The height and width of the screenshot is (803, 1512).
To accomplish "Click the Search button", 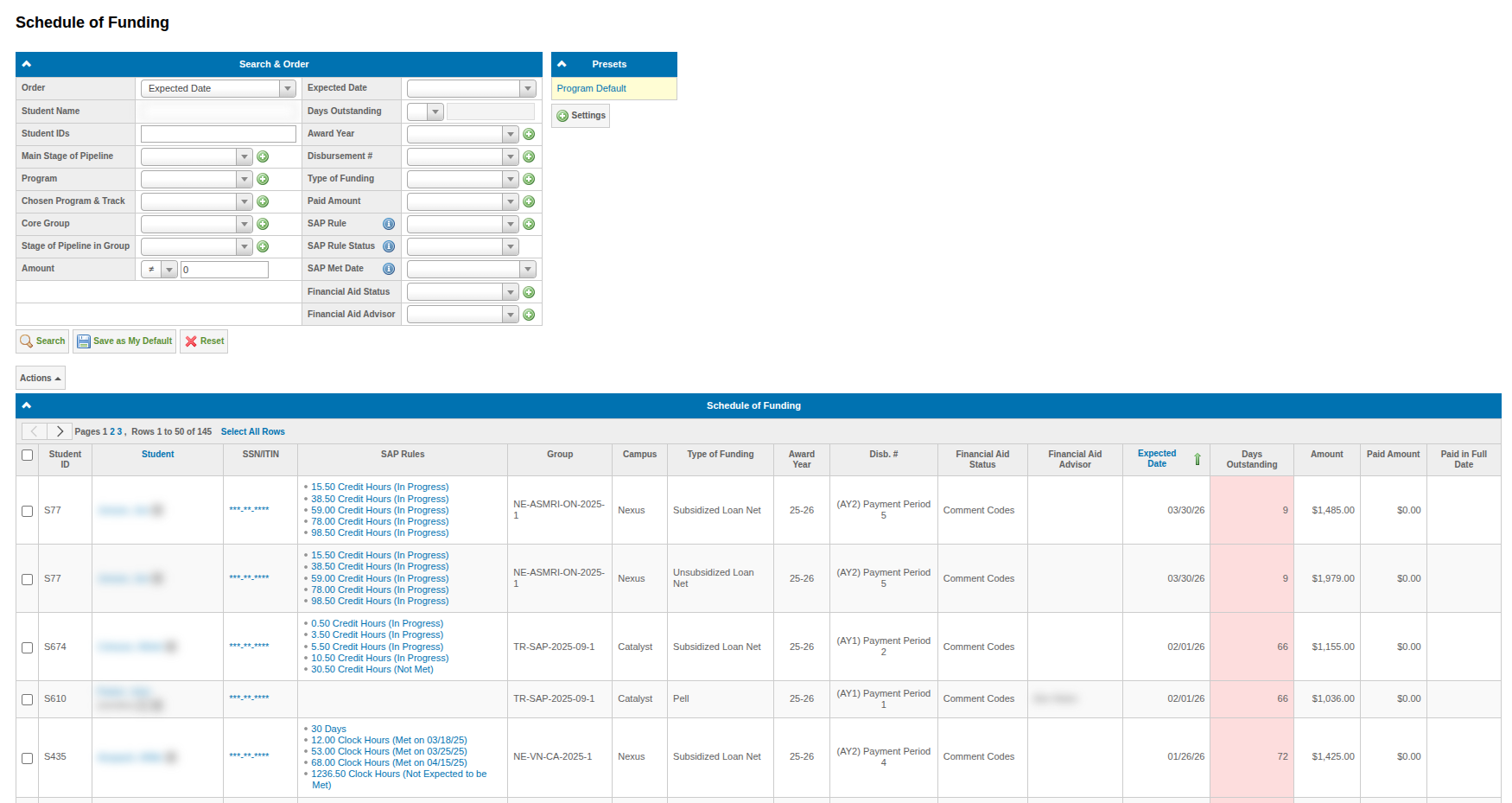I will pos(42,341).
